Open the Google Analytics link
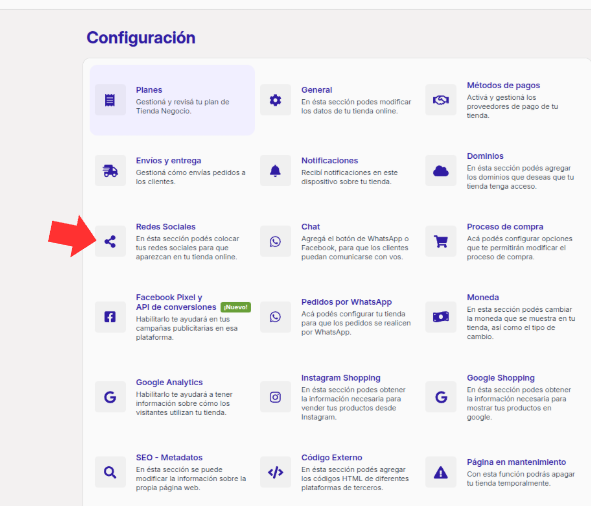 (169, 382)
